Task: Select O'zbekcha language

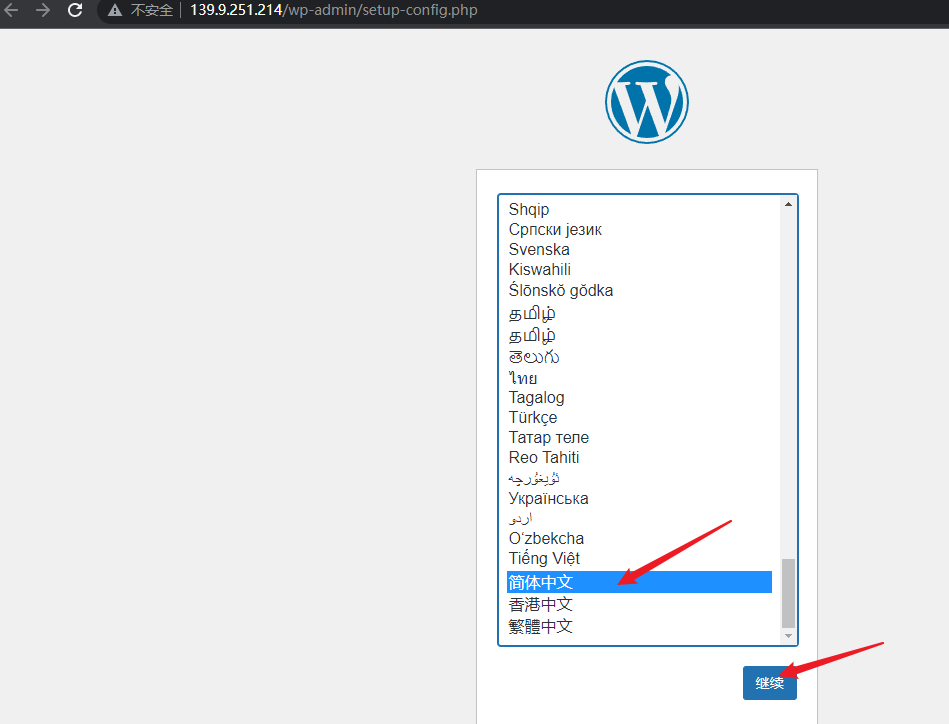Action: (x=639, y=539)
